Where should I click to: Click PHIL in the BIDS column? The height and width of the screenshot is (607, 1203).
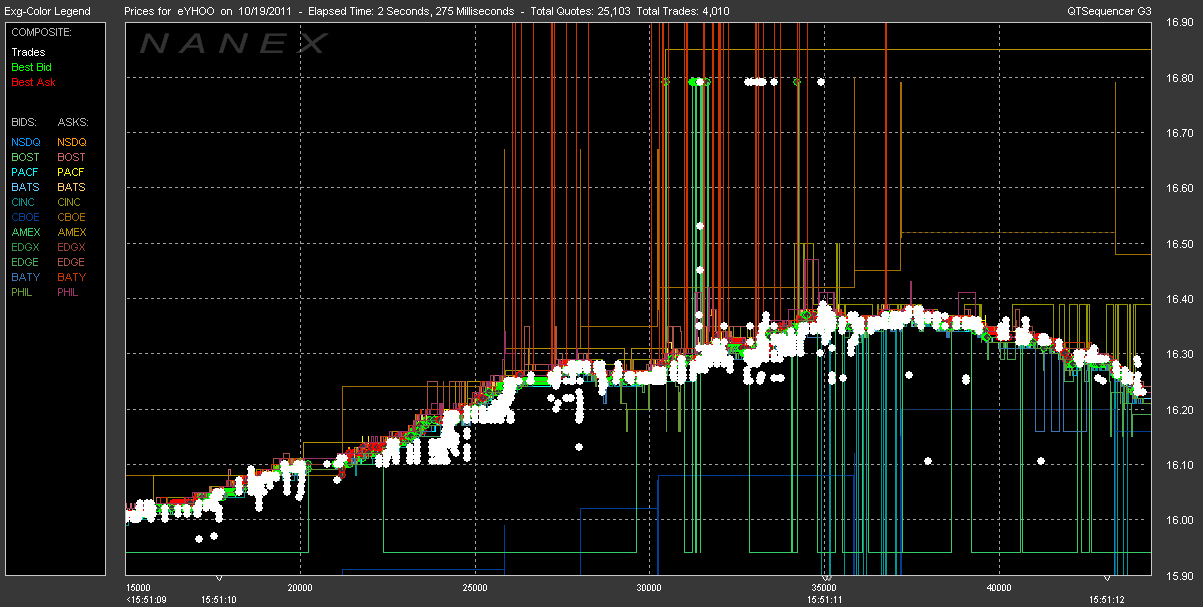(24, 292)
